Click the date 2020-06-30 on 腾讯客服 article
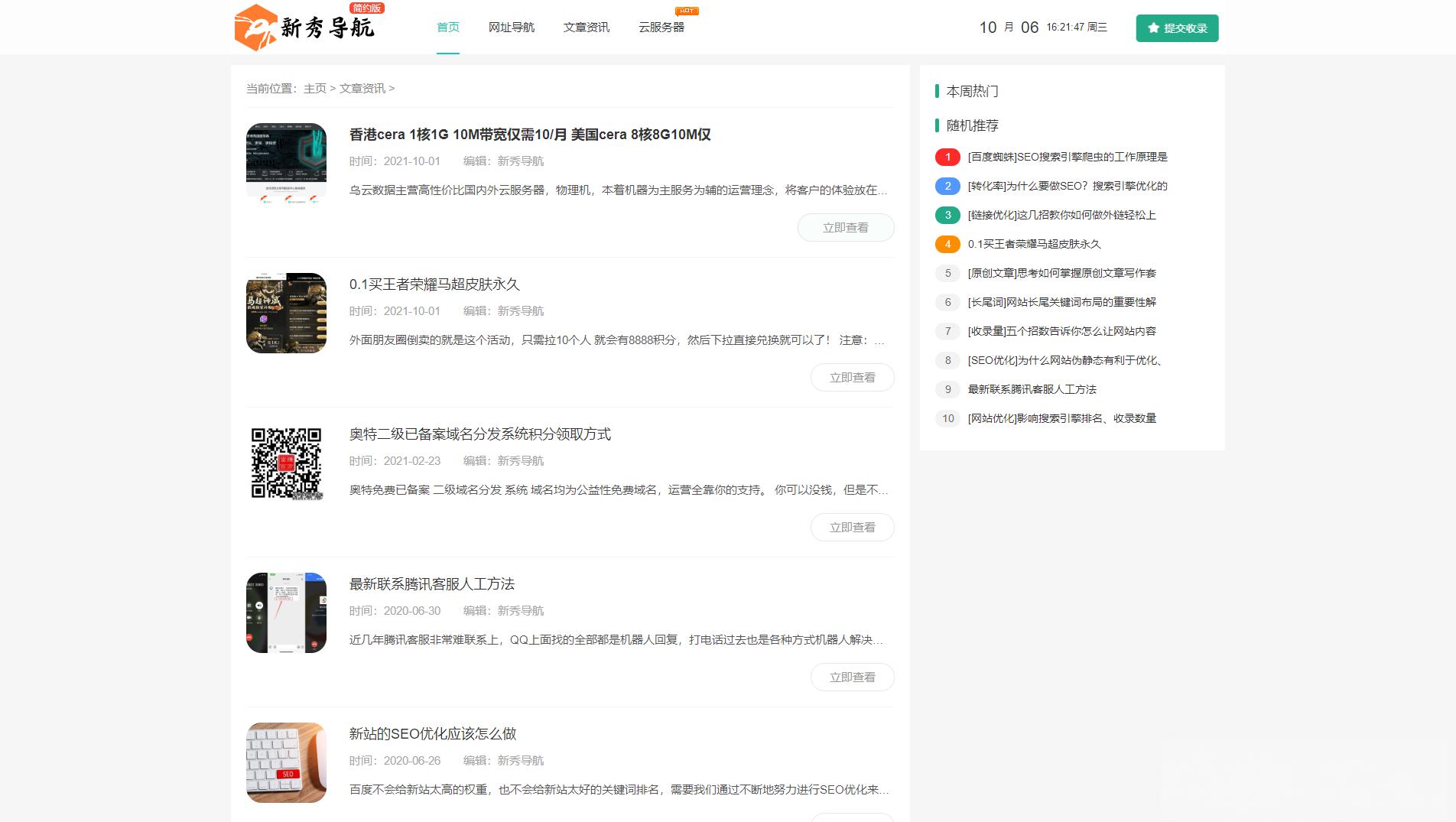This screenshot has height=822, width=1456. point(412,611)
